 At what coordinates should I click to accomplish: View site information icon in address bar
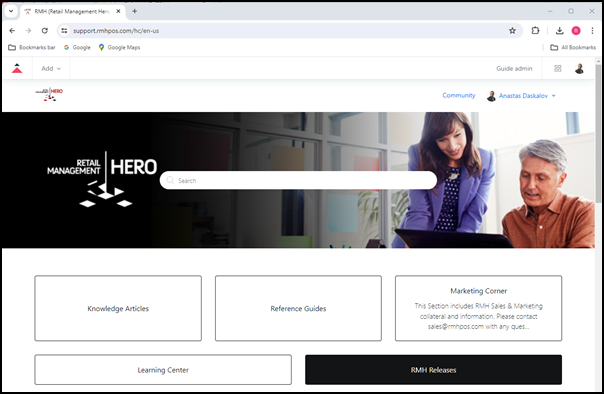64,30
